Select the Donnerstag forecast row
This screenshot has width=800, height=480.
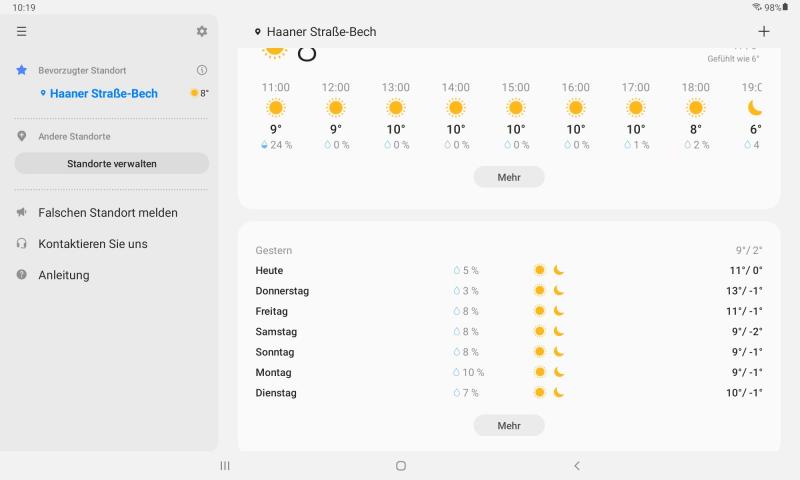point(508,291)
